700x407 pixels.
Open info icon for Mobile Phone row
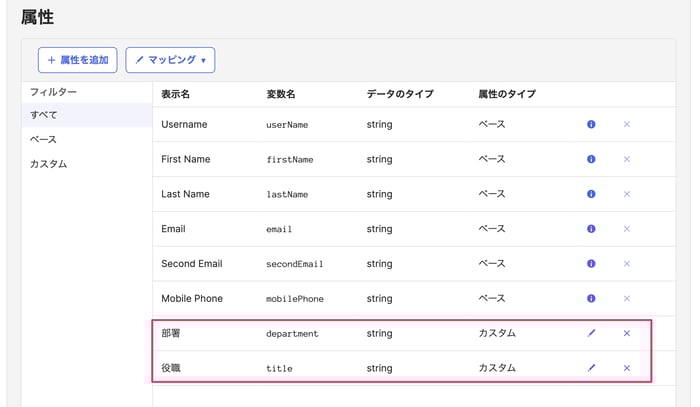tap(591, 298)
